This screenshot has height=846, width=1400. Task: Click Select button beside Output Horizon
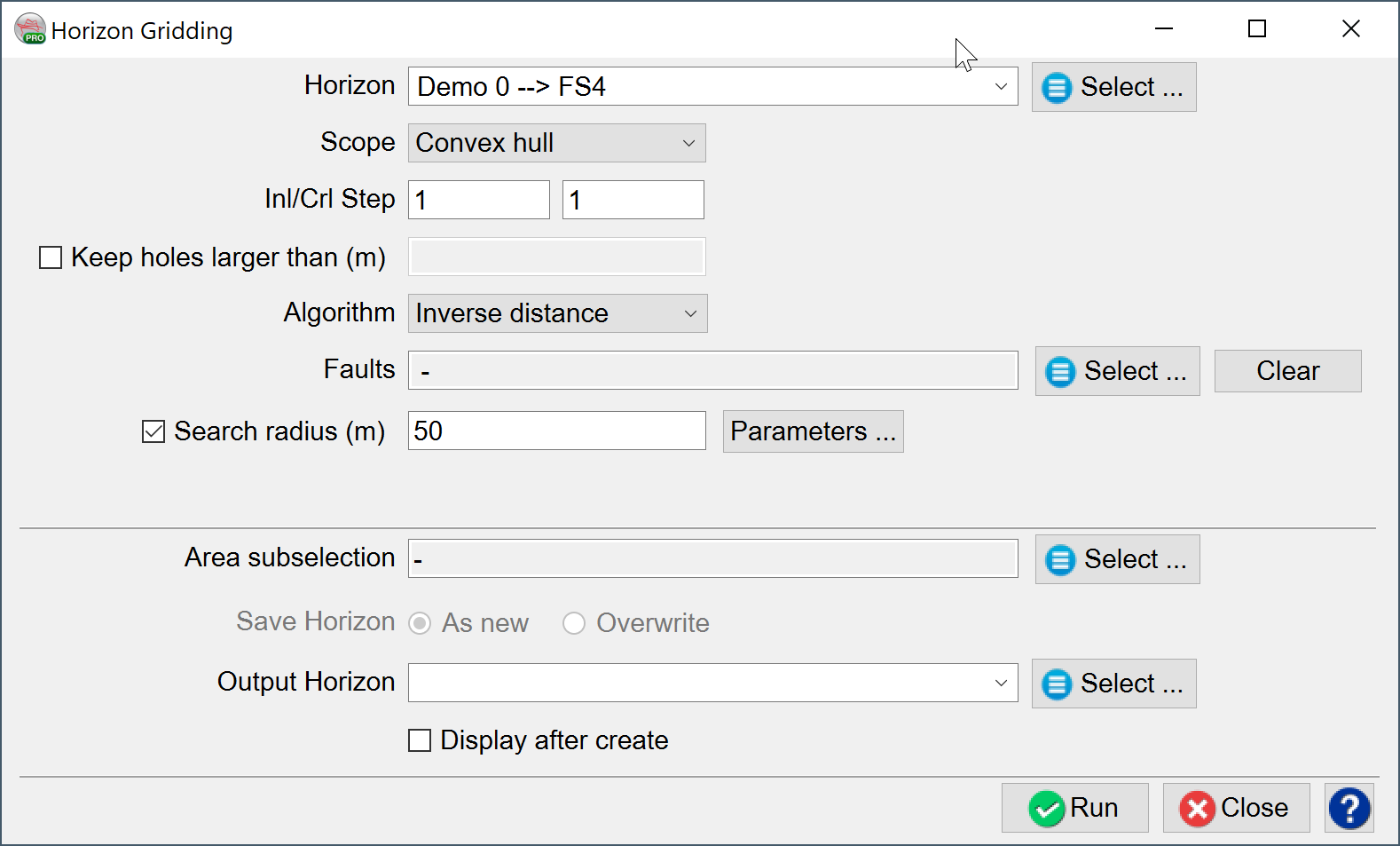coord(1113,684)
